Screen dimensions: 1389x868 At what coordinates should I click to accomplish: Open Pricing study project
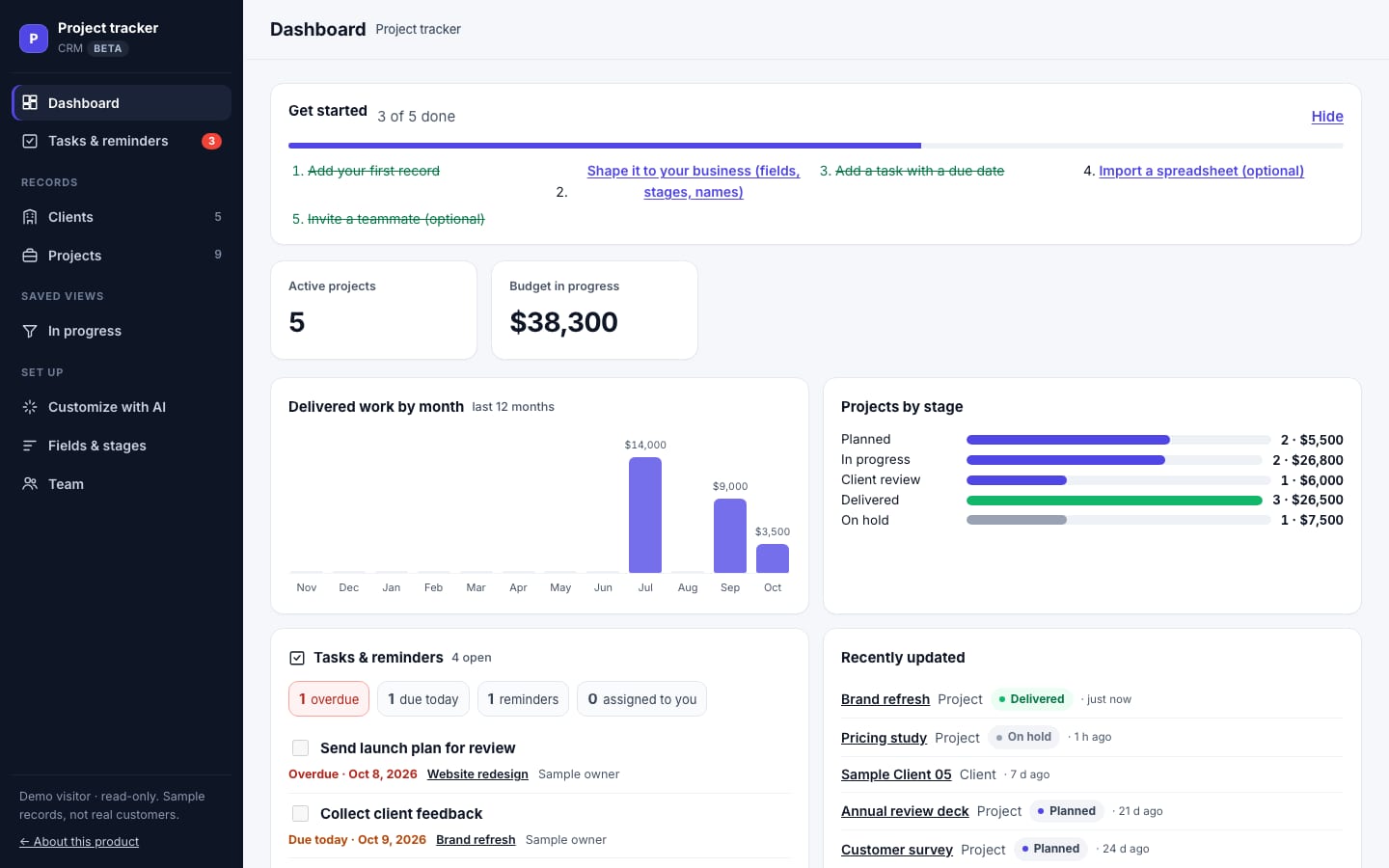tap(884, 738)
